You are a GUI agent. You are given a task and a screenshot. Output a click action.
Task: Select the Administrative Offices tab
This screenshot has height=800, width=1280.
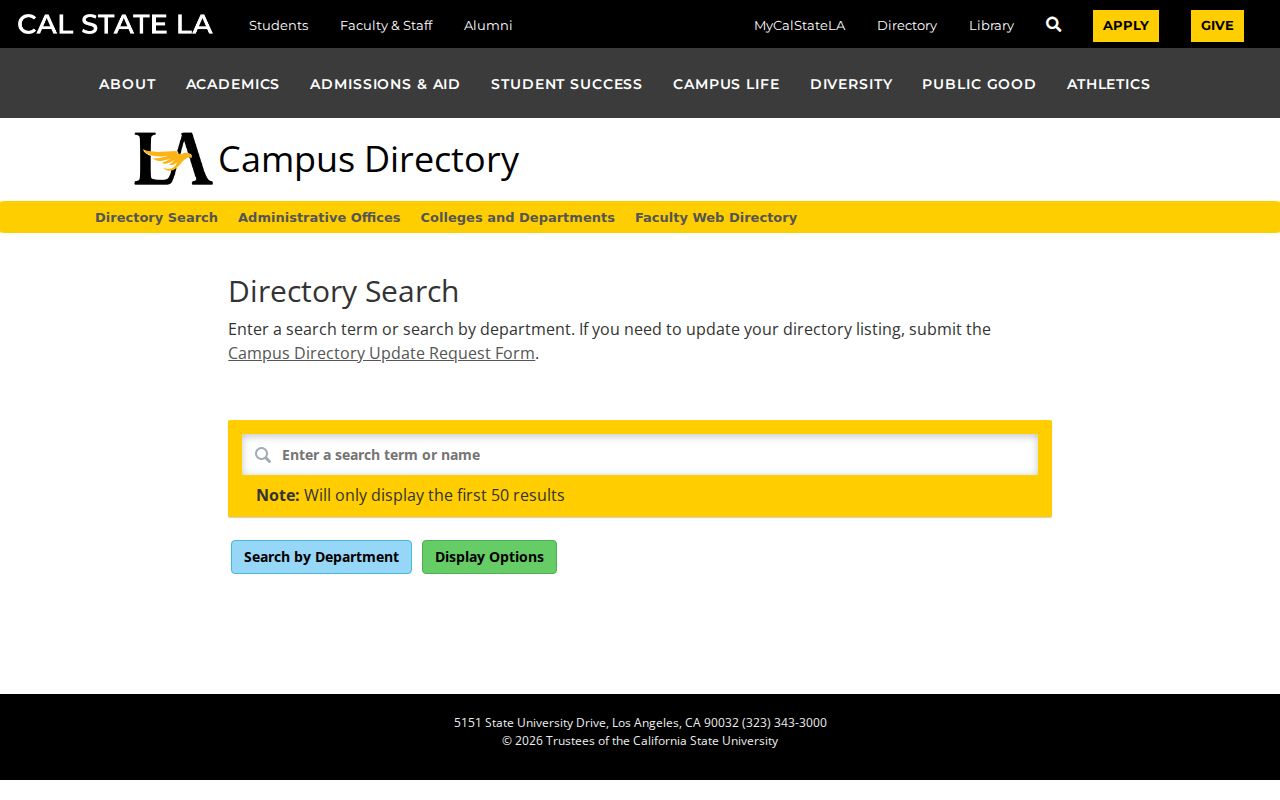coord(319,217)
